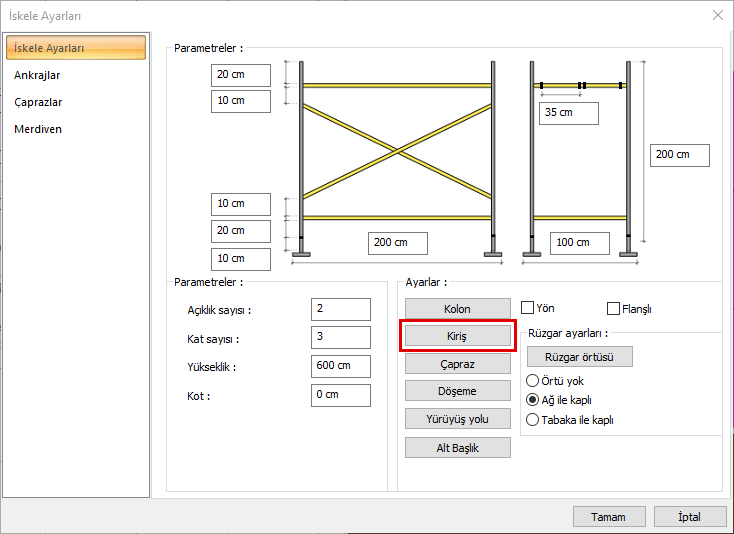The width and height of the screenshot is (734, 534).
Task: Confirm with the Tamam button
Action: 609,516
